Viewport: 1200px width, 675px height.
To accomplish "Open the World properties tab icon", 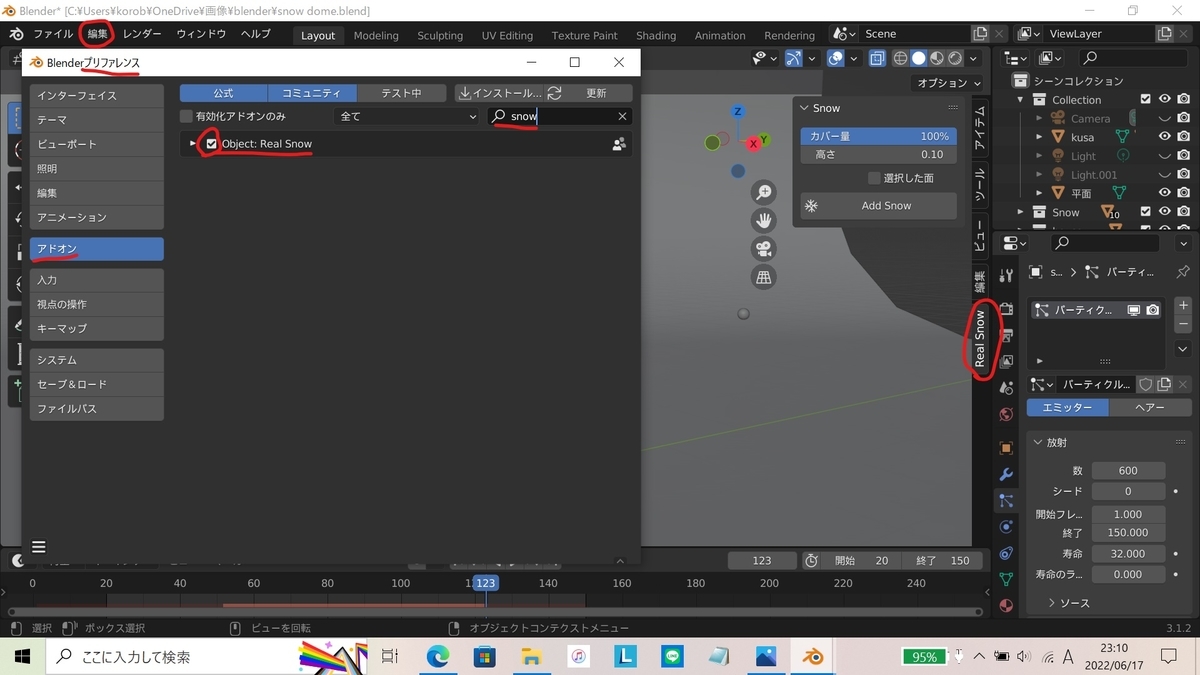I will [1006, 414].
